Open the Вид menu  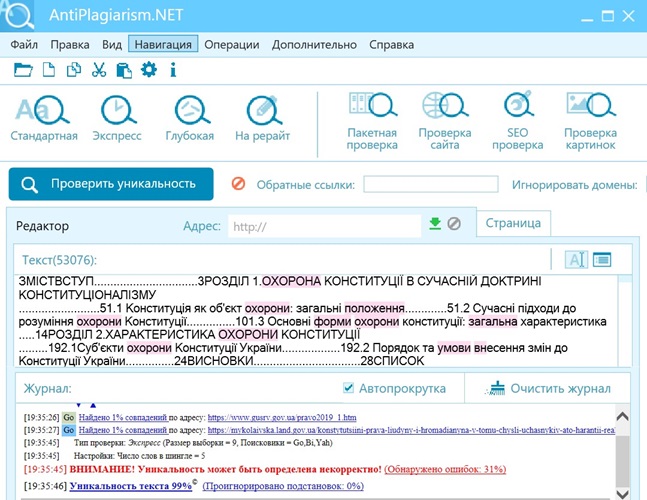tap(112, 44)
